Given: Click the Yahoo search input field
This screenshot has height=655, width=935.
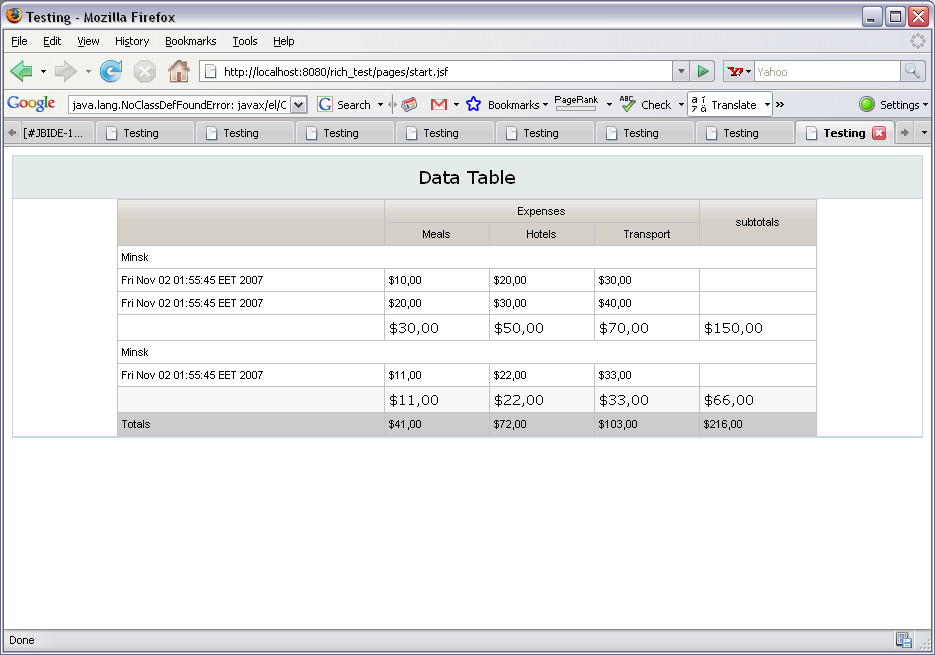Looking at the screenshot, I should (x=827, y=72).
